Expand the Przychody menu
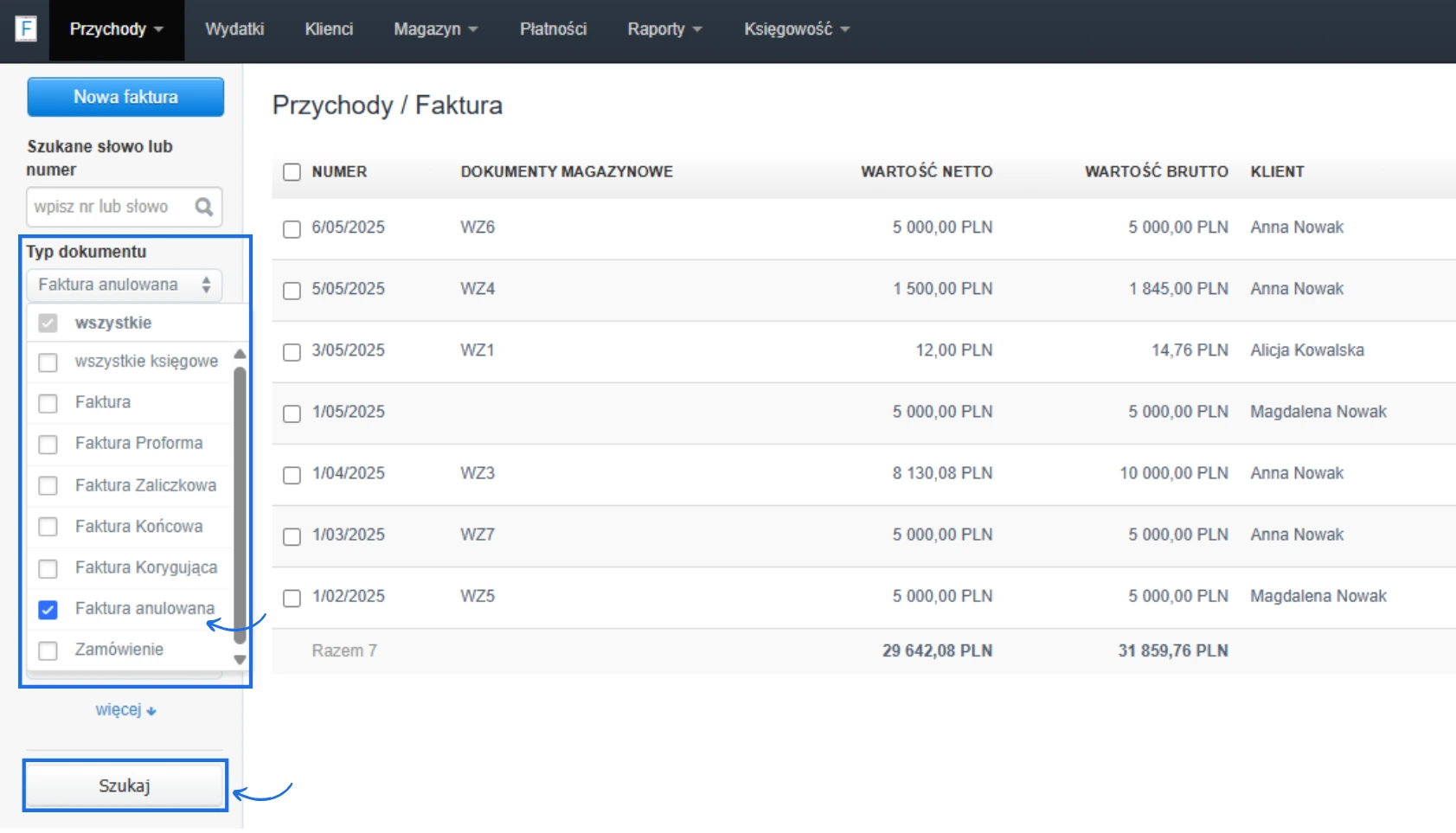This screenshot has width=1456, height=833. 116,29
